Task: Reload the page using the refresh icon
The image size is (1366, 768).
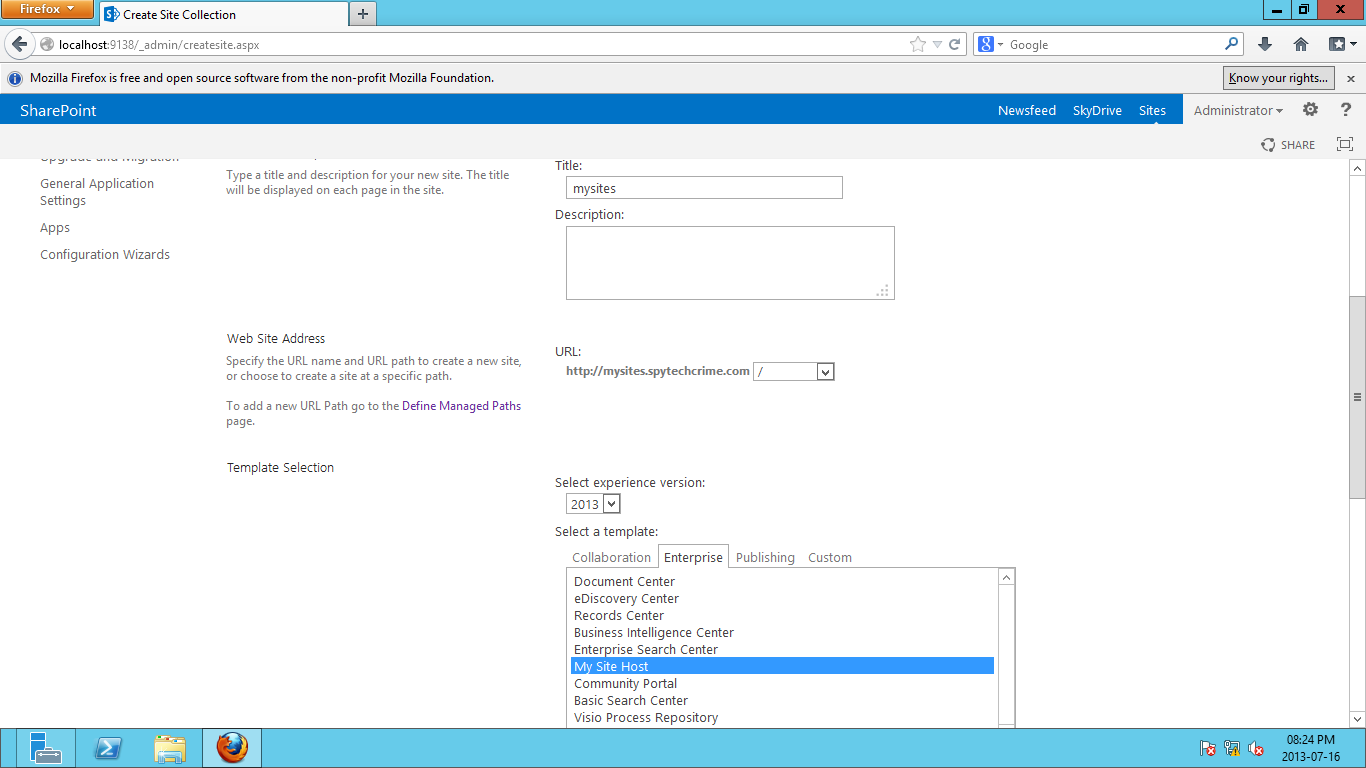Action: click(x=955, y=44)
